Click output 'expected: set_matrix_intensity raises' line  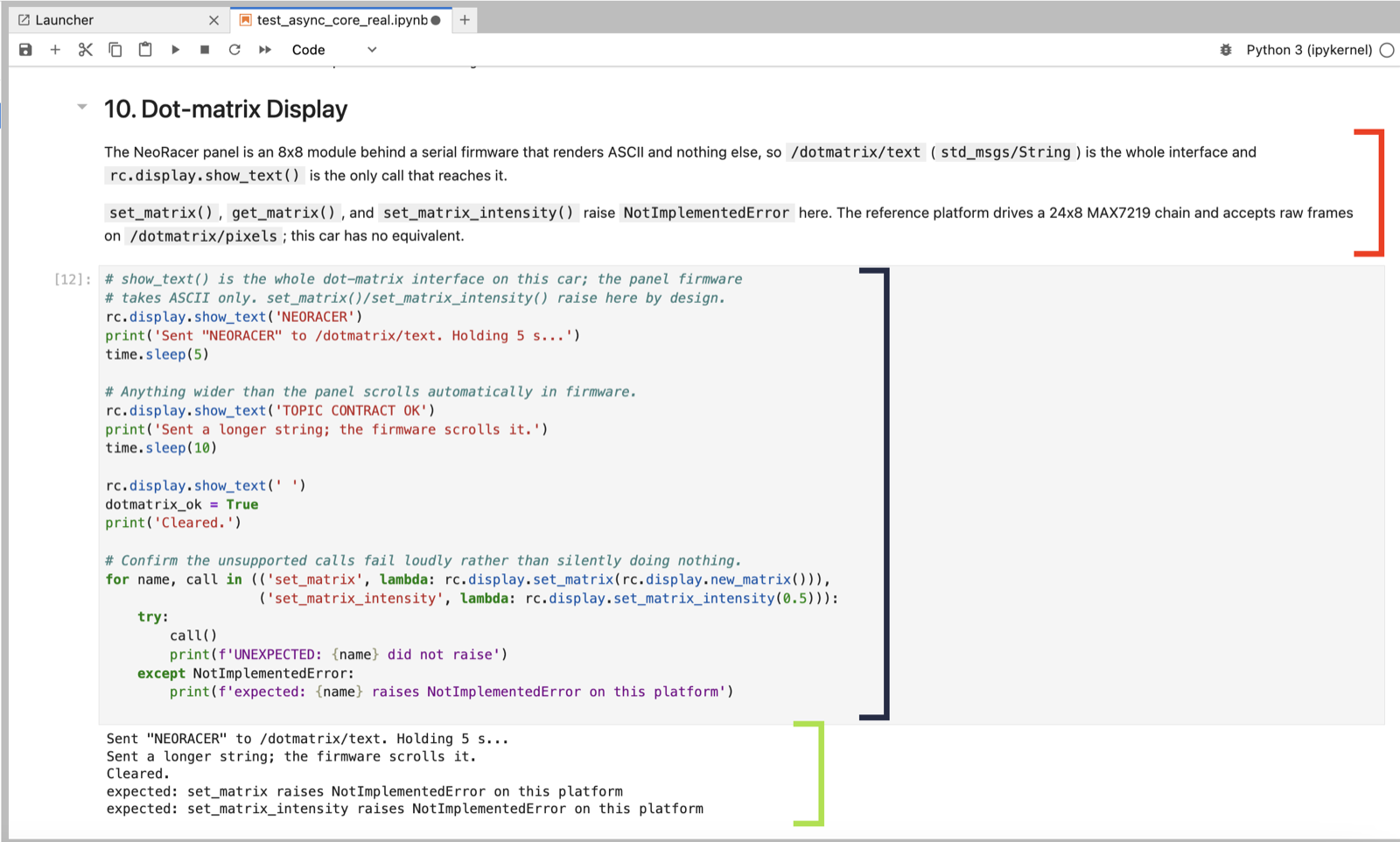(405, 809)
